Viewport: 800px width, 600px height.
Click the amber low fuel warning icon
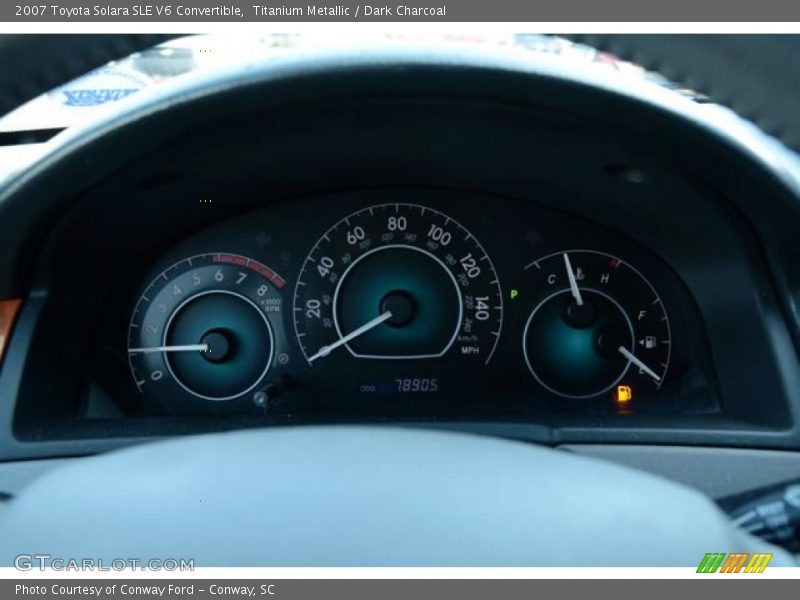click(624, 394)
